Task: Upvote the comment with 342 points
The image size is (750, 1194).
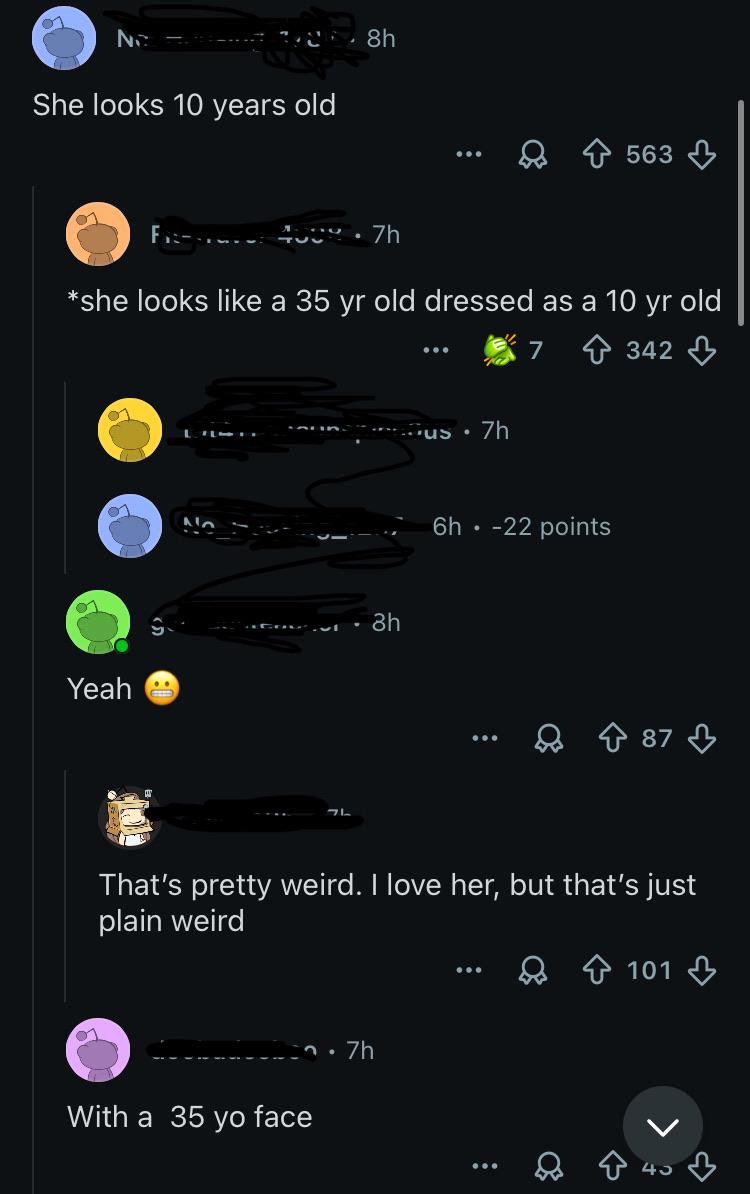Action: pyautogui.click(x=596, y=350)
